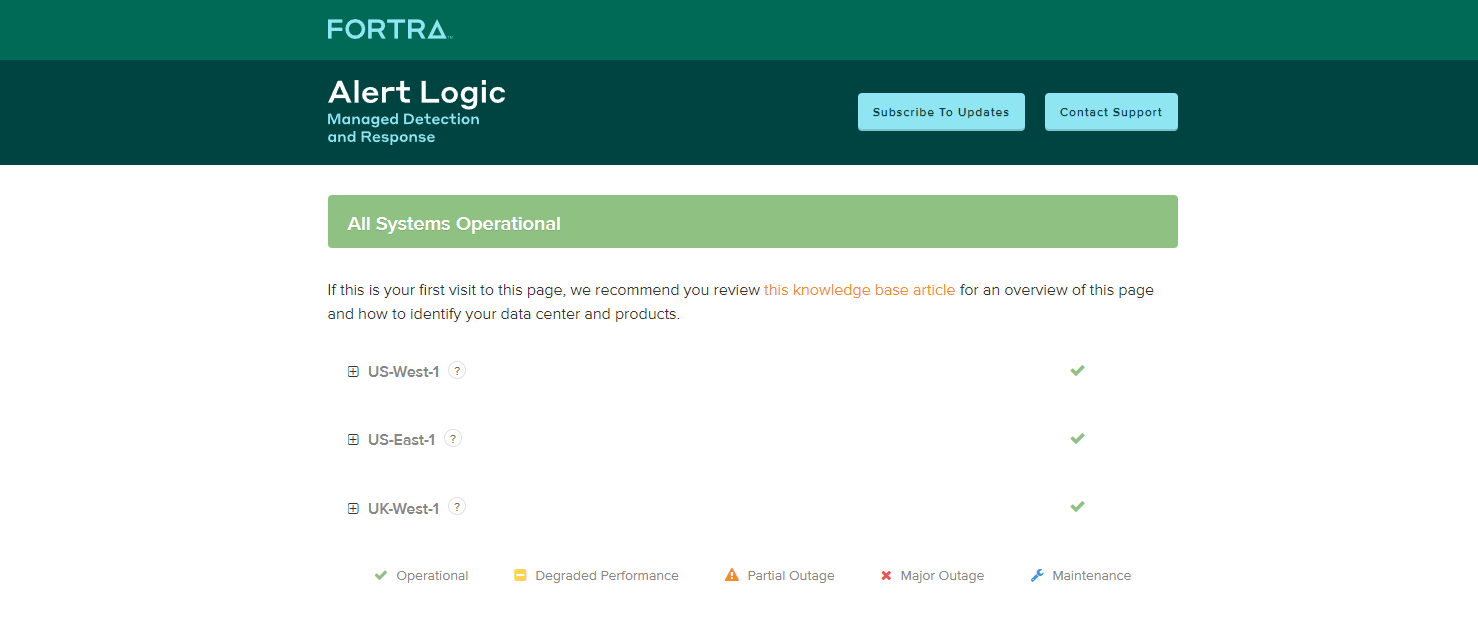Click the US-East-1 green checkmark status

coord(1077,439)
